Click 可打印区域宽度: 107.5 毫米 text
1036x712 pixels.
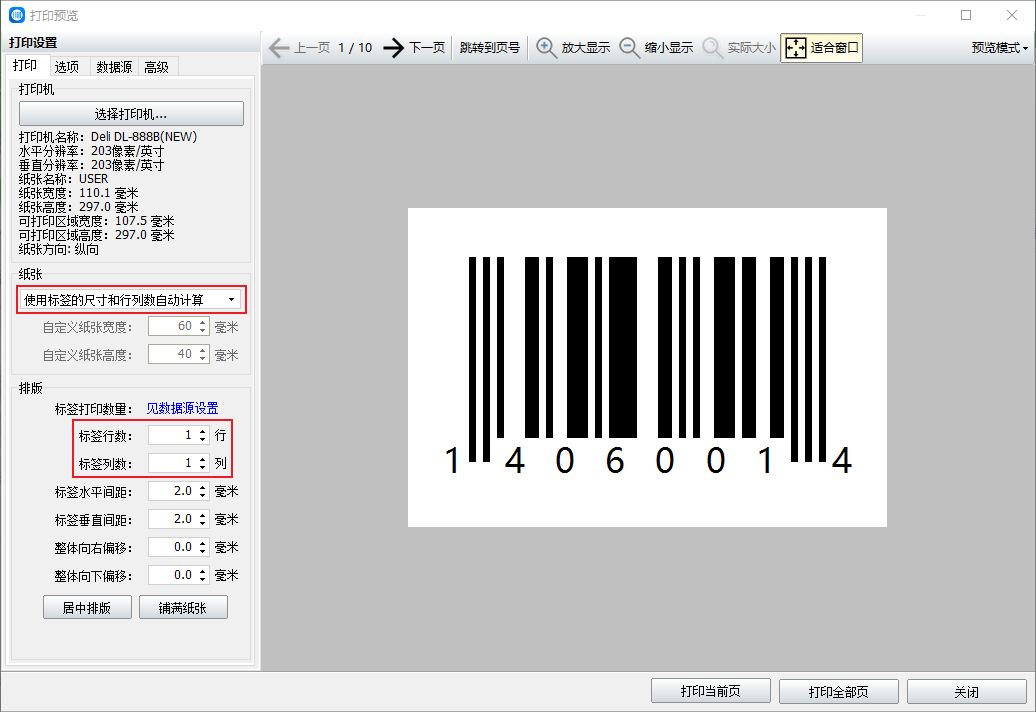click(x=96, y=221)
